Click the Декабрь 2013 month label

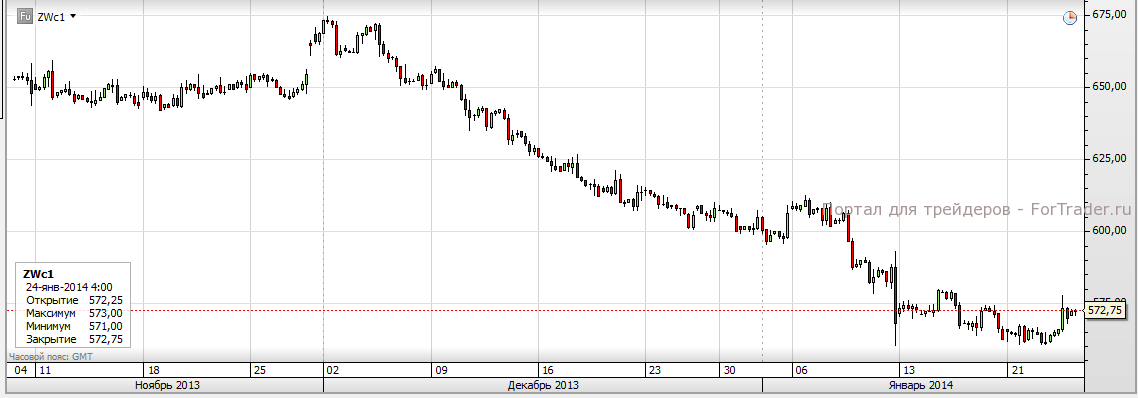click(x=544, y=385)
